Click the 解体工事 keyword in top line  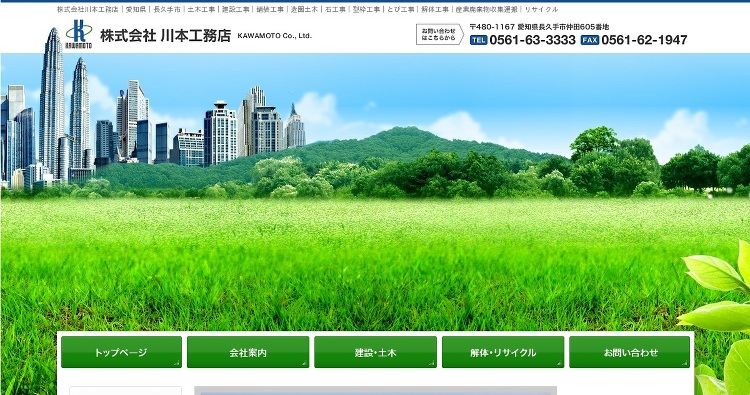(435, 10)
